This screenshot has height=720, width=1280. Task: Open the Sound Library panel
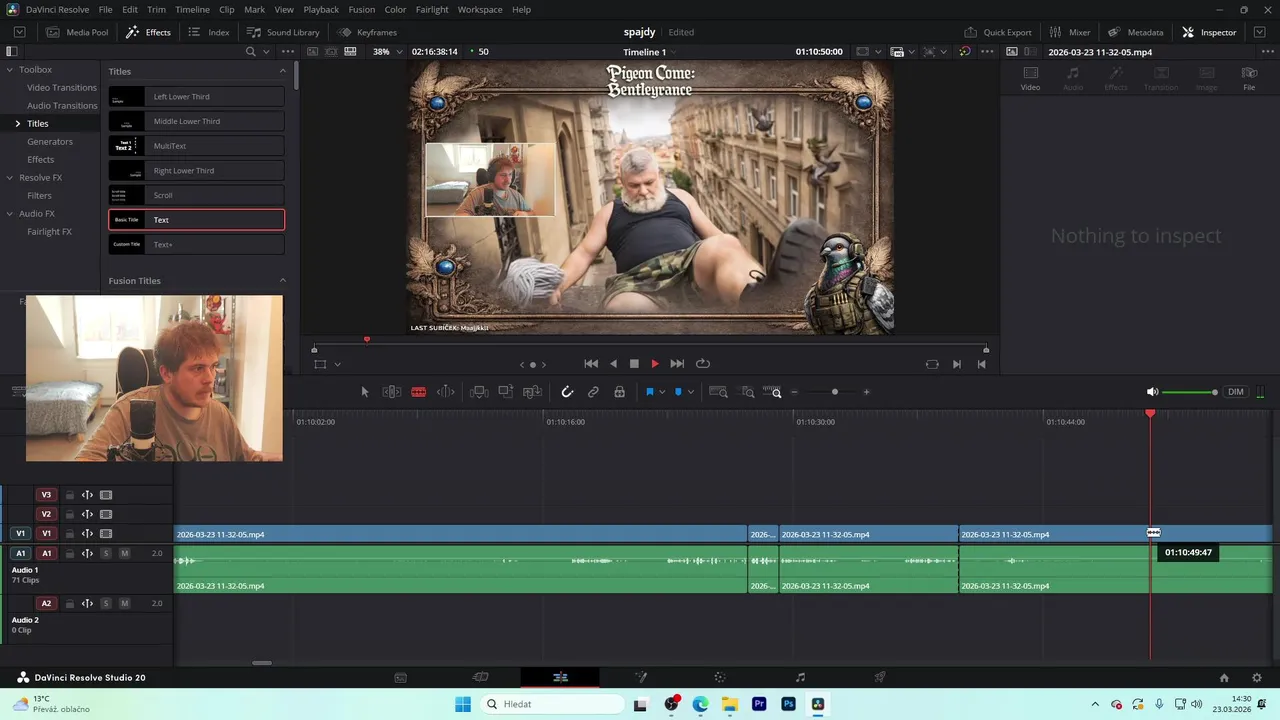pyautogui.click(x=283, y=32)
